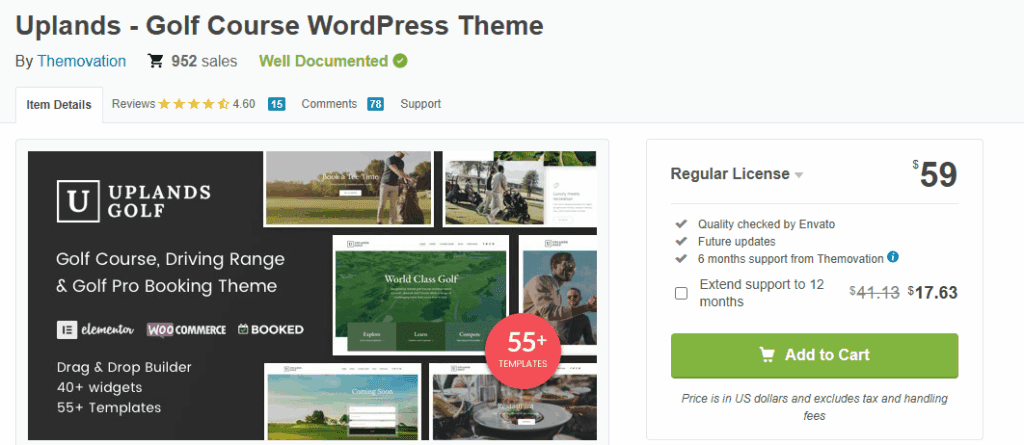Click the struck-through price $41.13
Viewport: 1024px width, 445px height.
pos(874,293)
